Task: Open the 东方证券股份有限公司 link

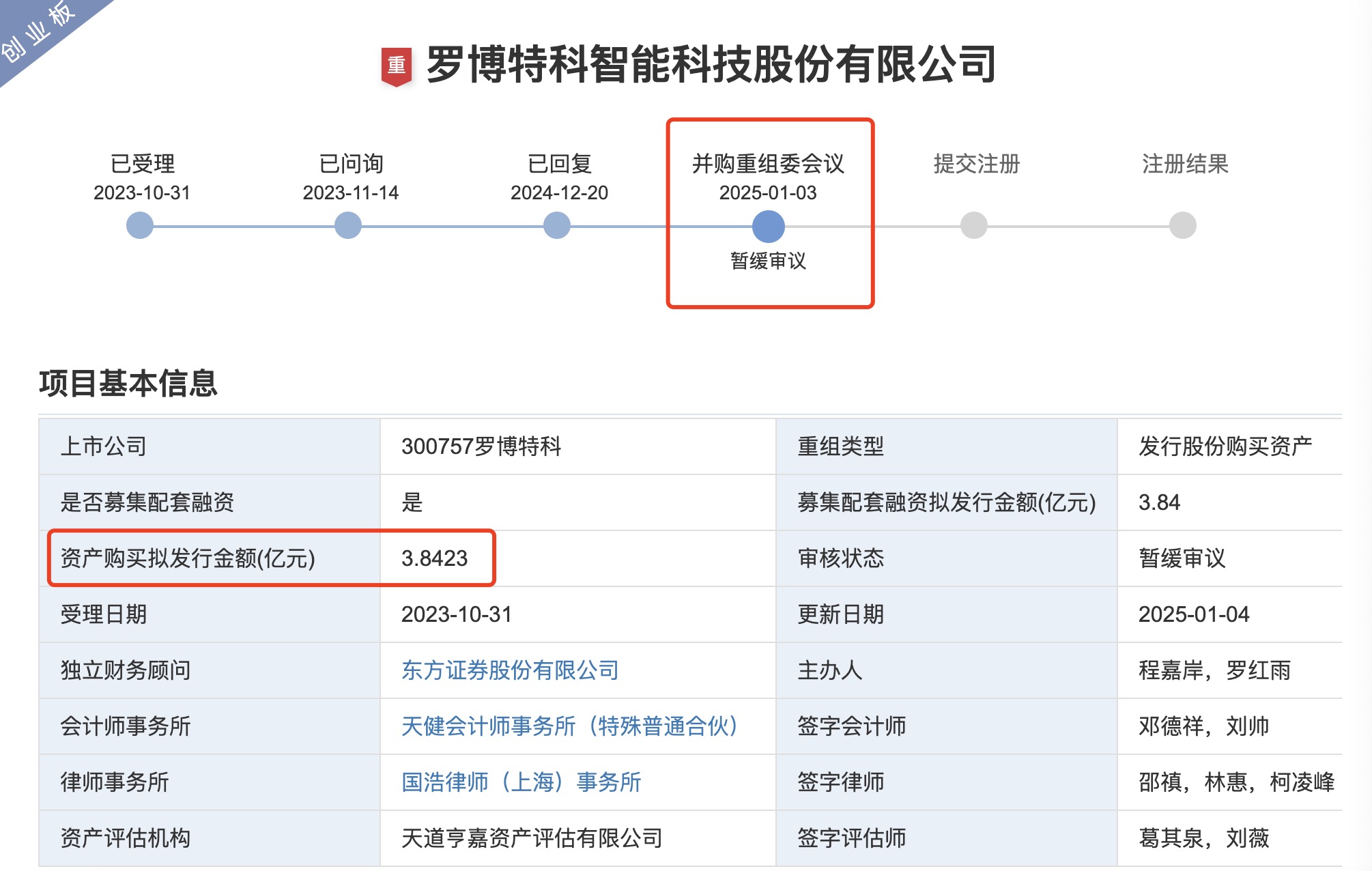Action: pos(510,670)
